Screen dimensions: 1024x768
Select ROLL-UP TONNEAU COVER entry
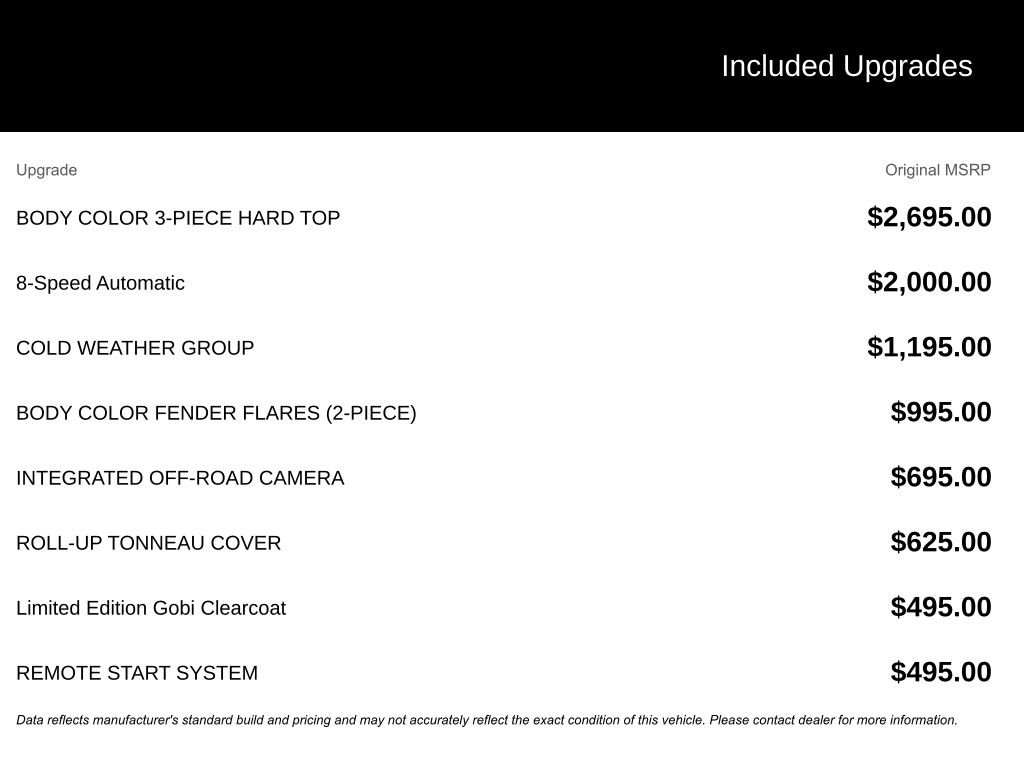click(148, 543)
